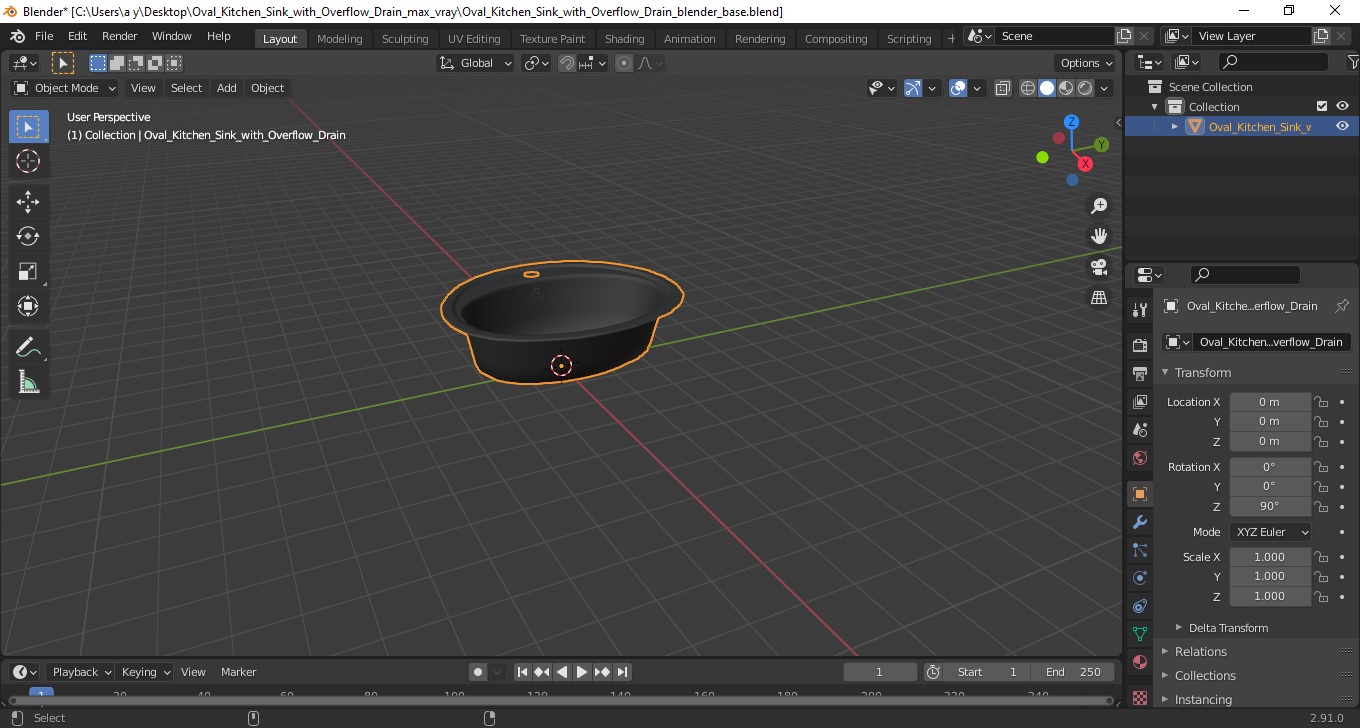The image size is (1360, 728).
Task: Choose the Annotate tool
Action: [x=28, y=347]
